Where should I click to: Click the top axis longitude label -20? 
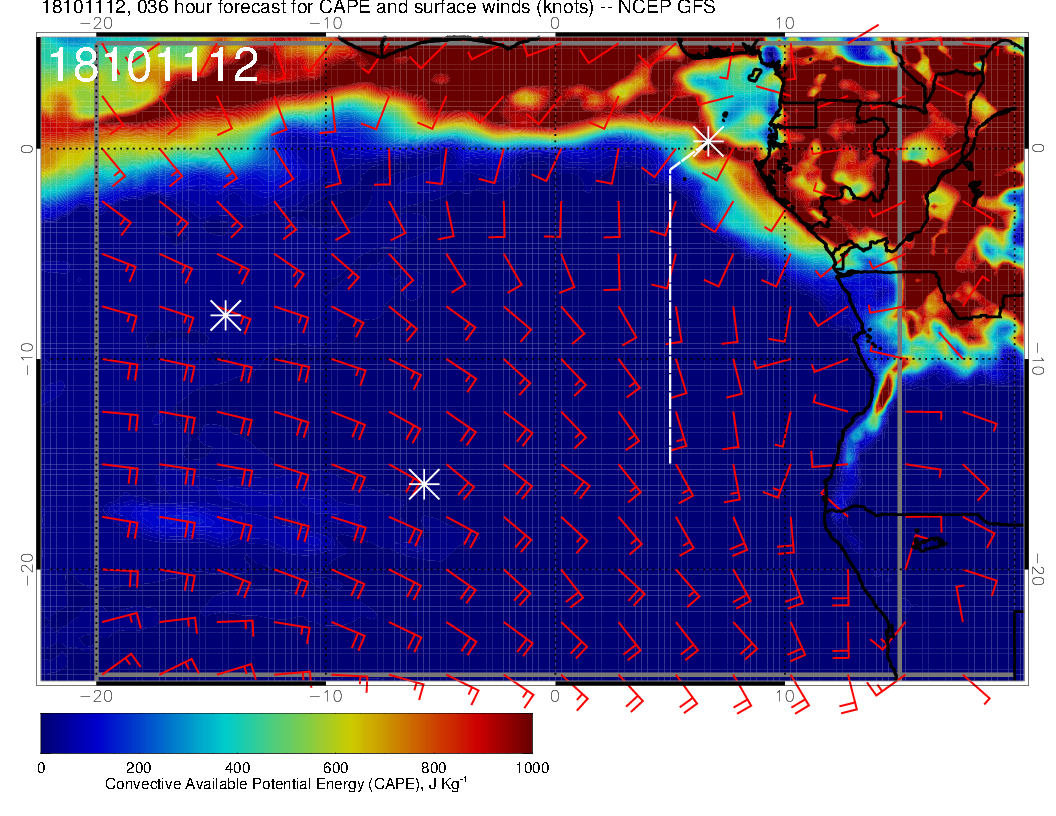point(96,24)
